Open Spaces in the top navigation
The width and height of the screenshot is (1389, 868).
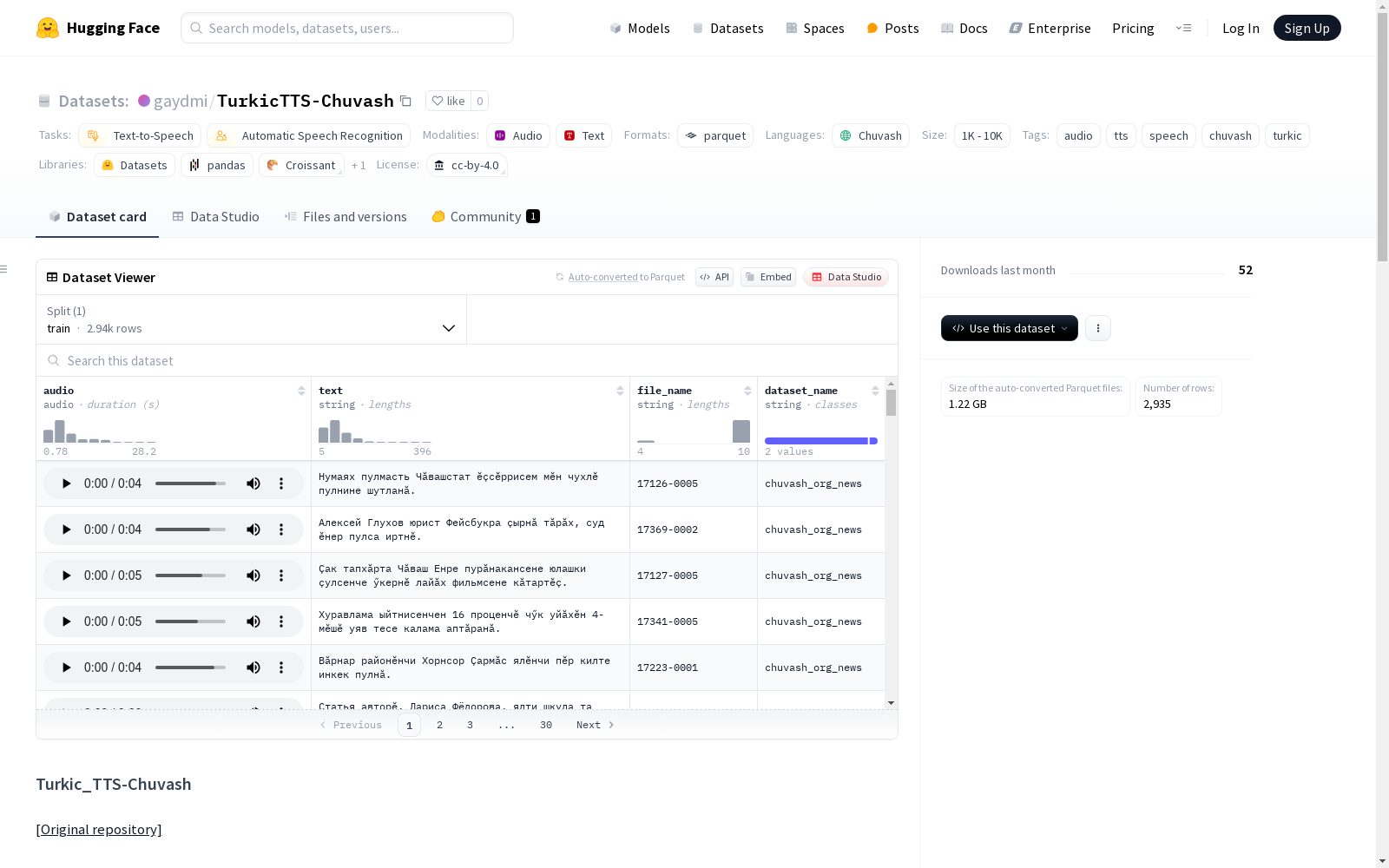[815, 28]
